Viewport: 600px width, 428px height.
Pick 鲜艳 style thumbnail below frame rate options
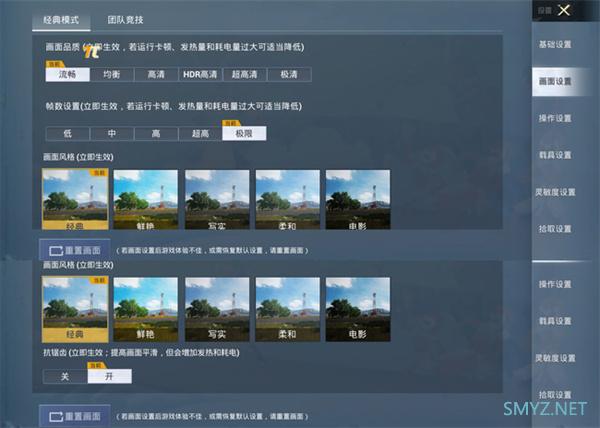coord(146,199)
